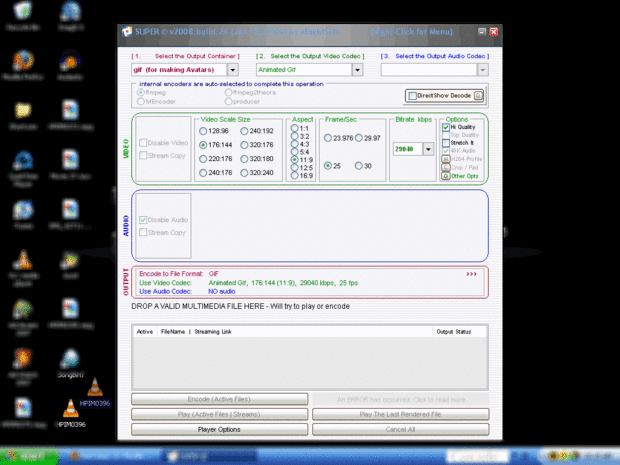Open the Output Audio Codec dropdown
This screenshot has height=465, width=620.
click(x=482, y=70)
